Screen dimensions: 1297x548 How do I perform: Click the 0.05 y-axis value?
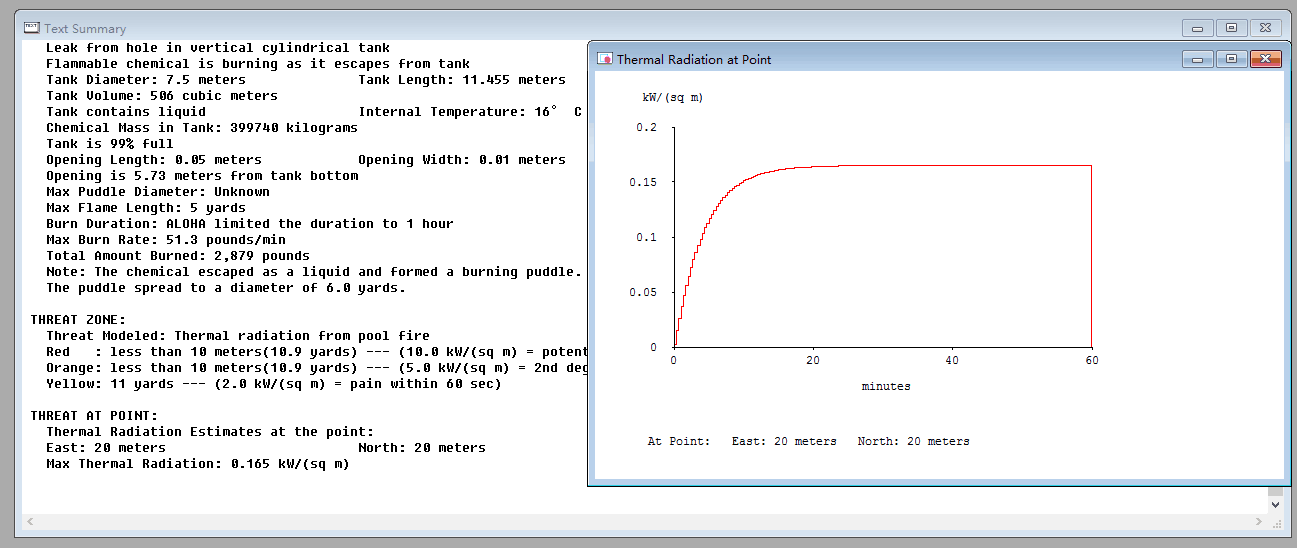643,292
